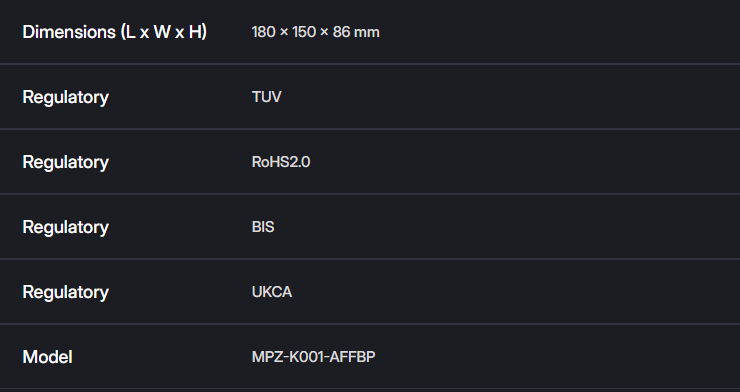Select the Dimensions (L x W x H) label
Image resolution: width=740 pixels, height=392 pixels.
115,32
